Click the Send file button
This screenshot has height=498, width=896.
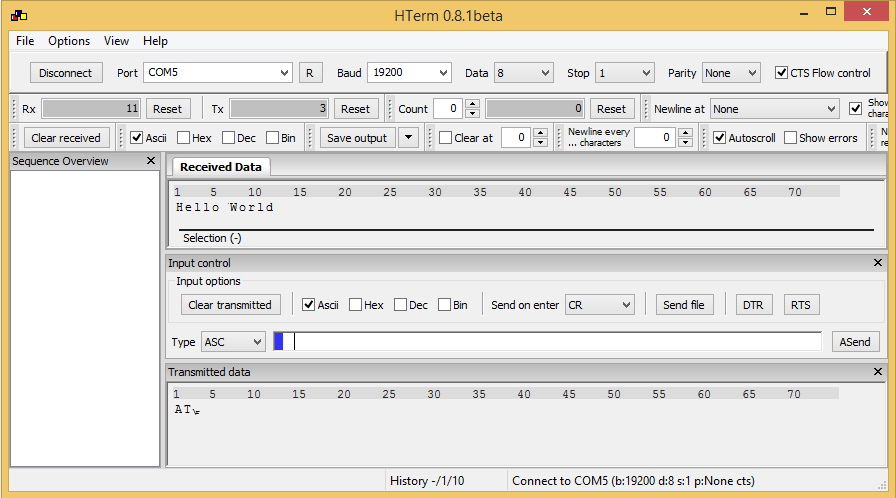(x=684, y=304)
